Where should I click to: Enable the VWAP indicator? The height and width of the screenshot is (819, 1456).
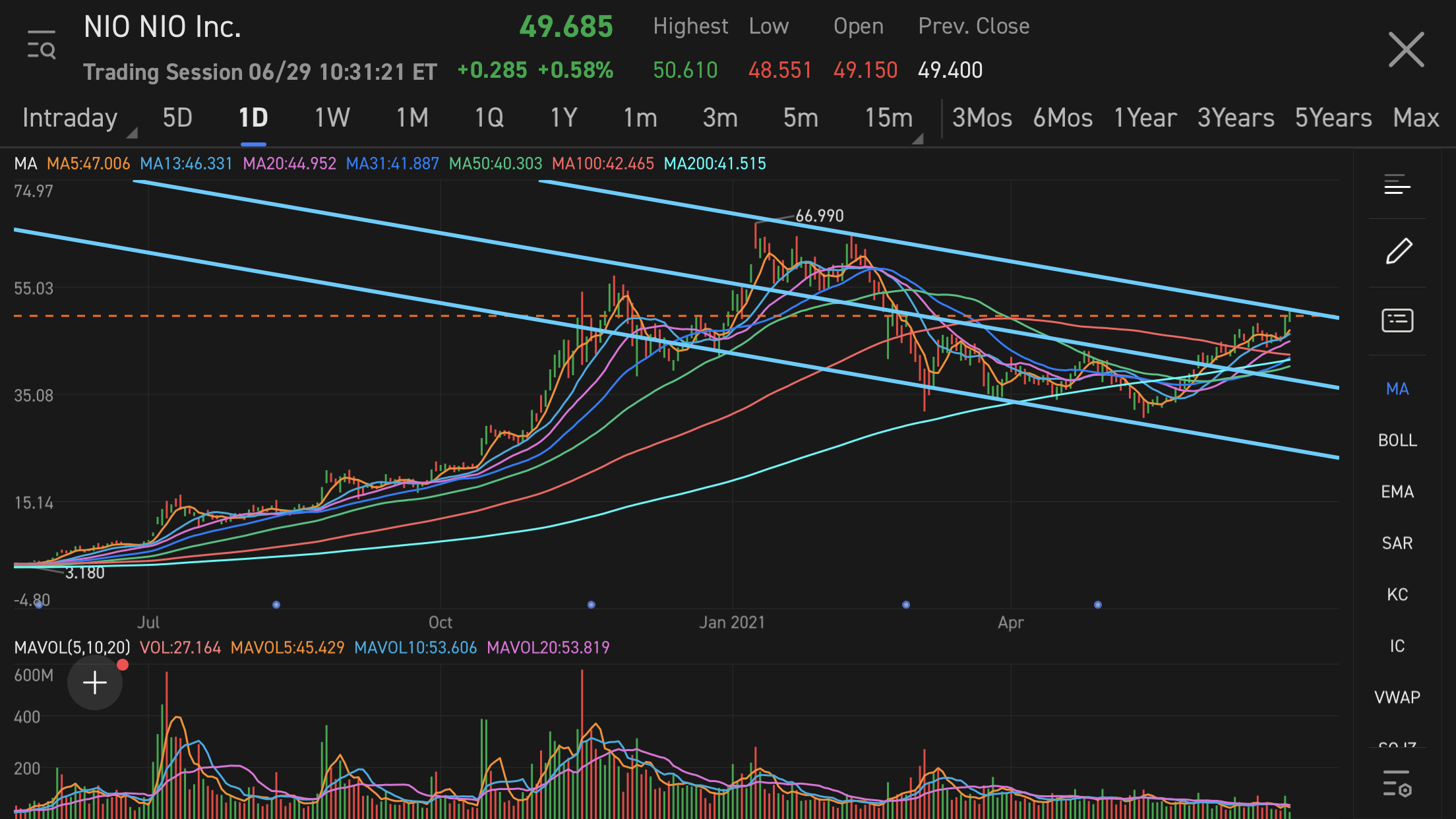point(1397,698)
